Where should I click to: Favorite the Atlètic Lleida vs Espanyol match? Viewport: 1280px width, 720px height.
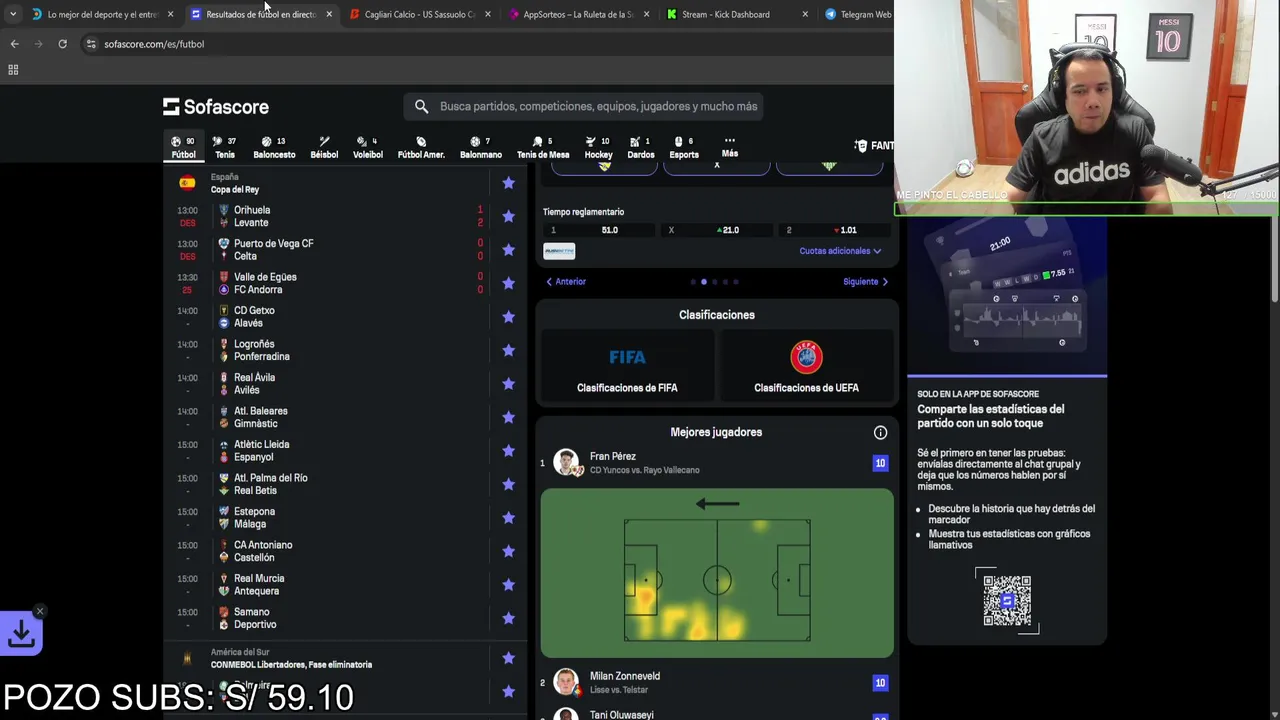tap(508, 451)
